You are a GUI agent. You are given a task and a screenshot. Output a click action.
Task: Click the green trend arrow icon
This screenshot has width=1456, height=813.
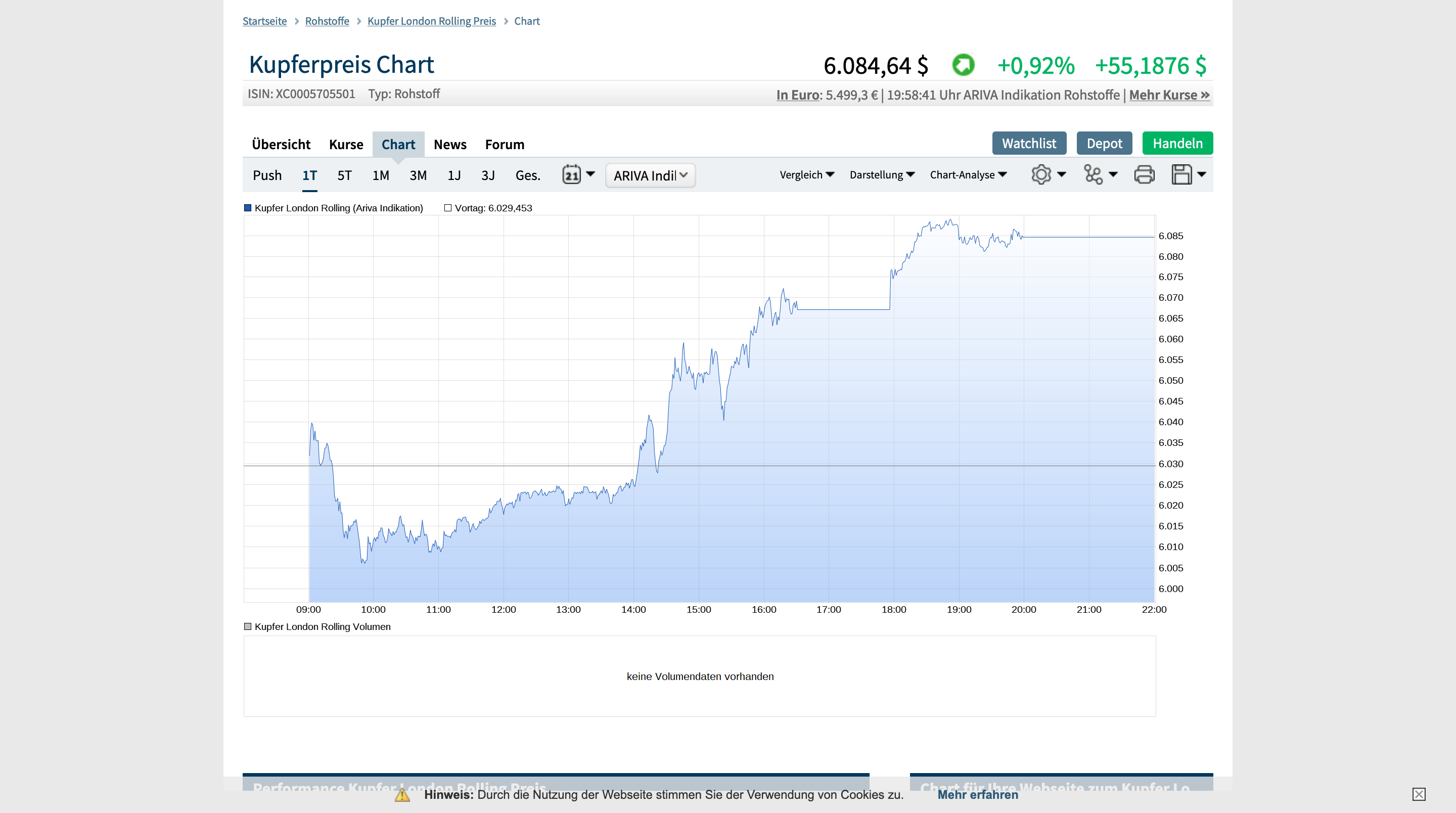tap(963, 65)
